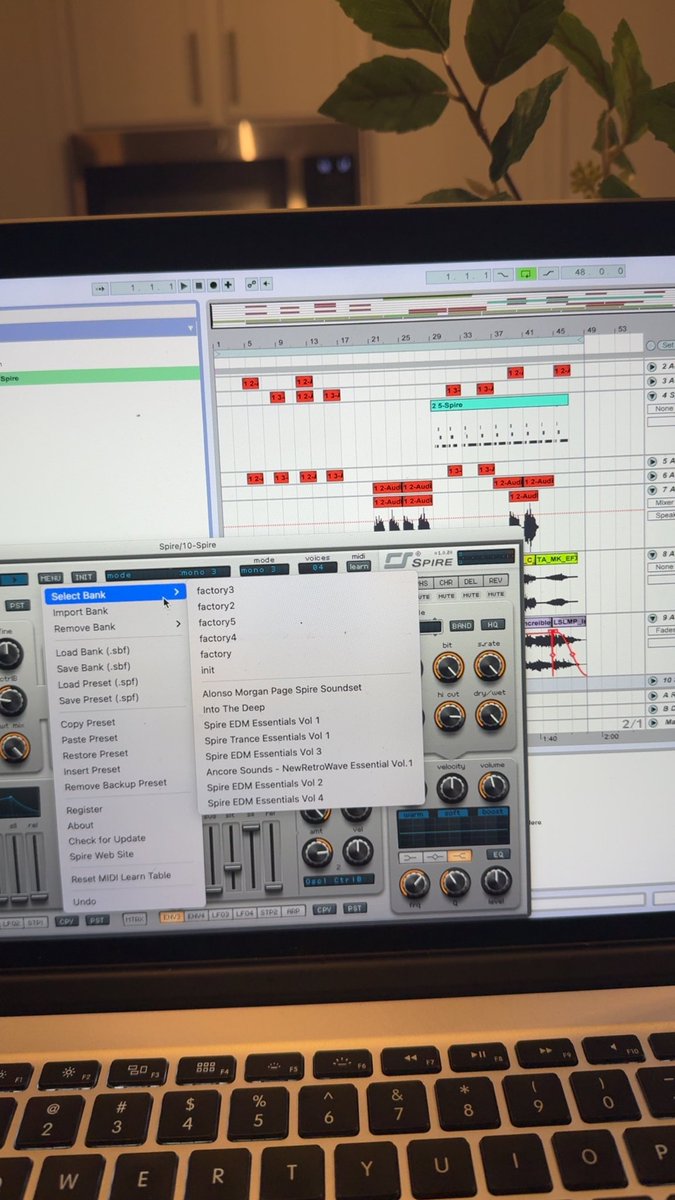Open About in Spire menu
The image size is (675, 1200).
81,825
